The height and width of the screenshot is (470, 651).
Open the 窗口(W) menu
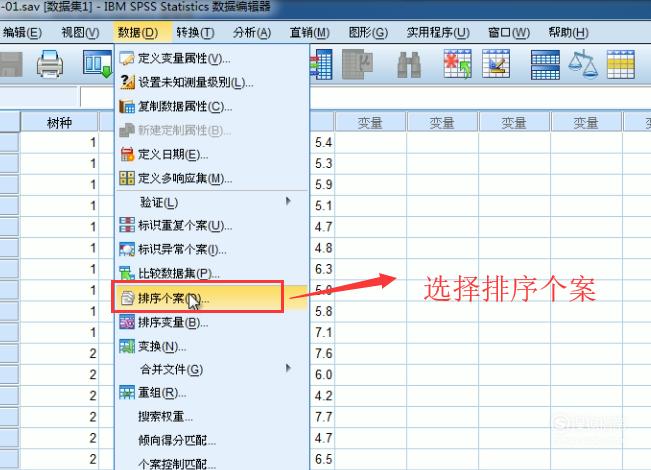coord(509,32)
